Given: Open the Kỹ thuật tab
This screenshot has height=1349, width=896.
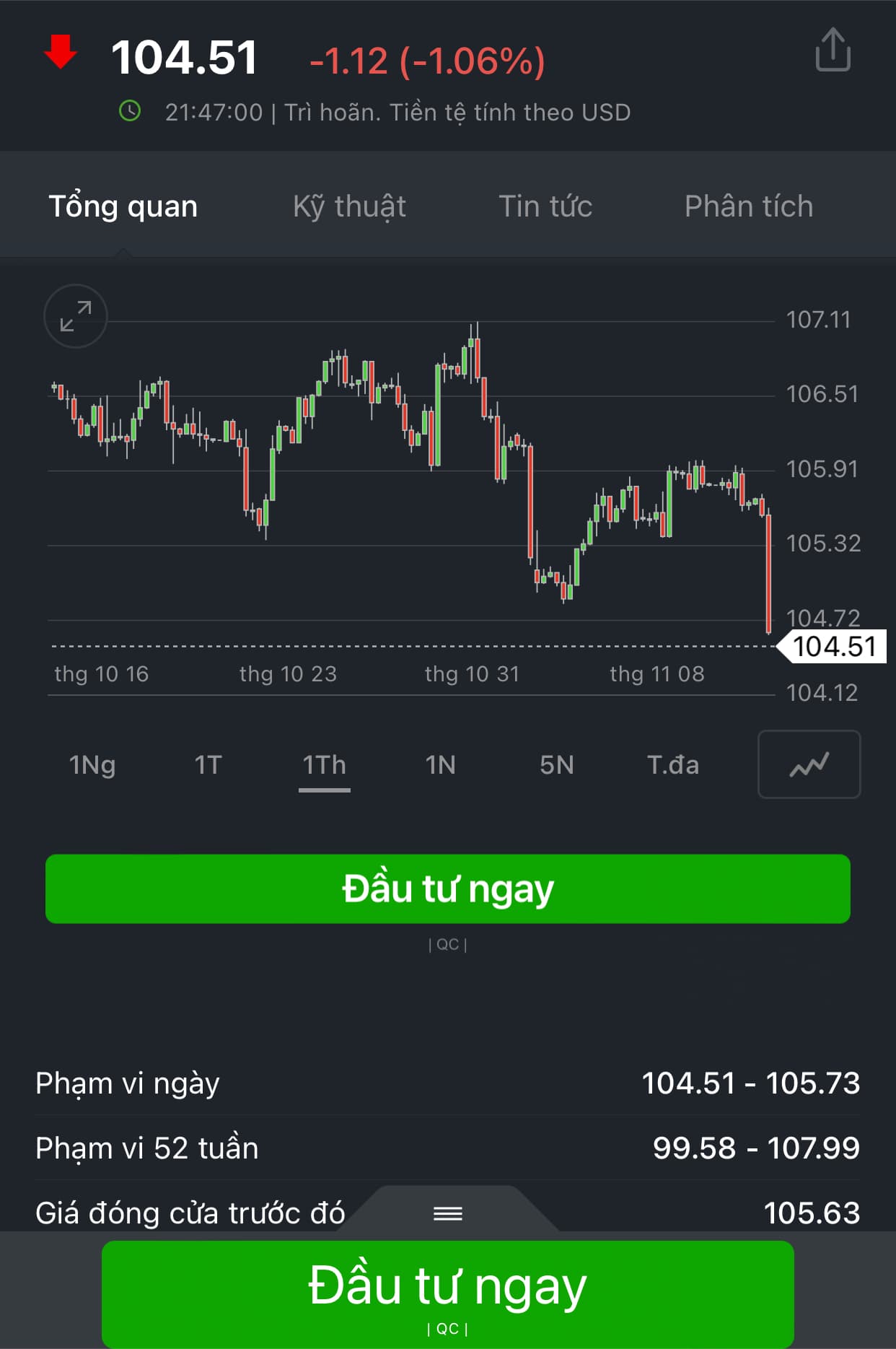Looking at the screenshot, I should 349,206.
